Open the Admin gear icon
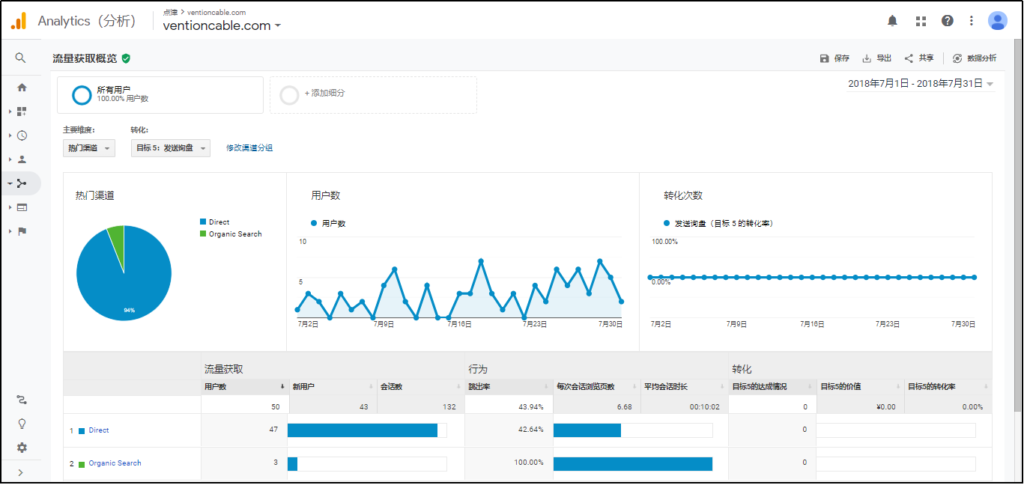The height and width of the screenshot is (485, 1024). pyautogui.click(x=22, y=448)
